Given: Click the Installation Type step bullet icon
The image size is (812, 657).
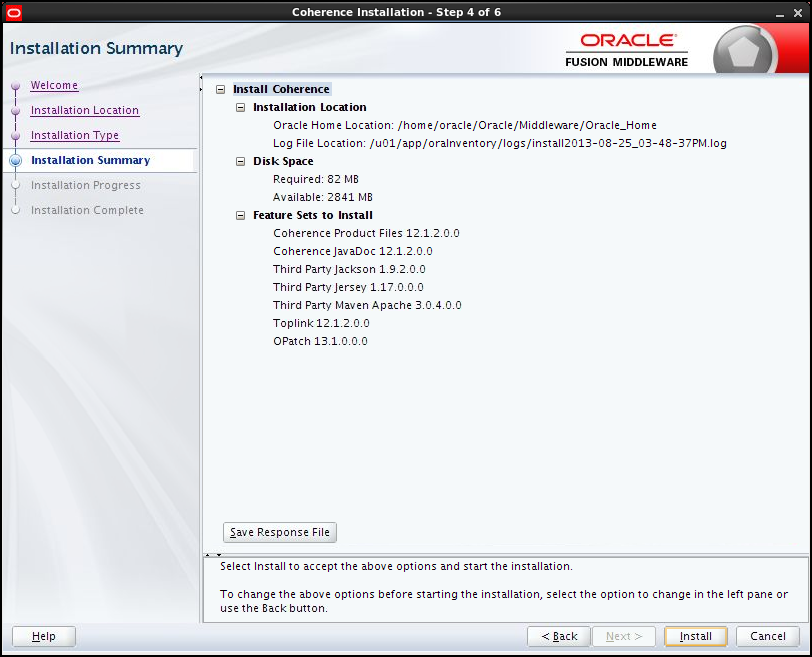Looking at the screenshot, I should pyautogui.click(x=16, y=136).
